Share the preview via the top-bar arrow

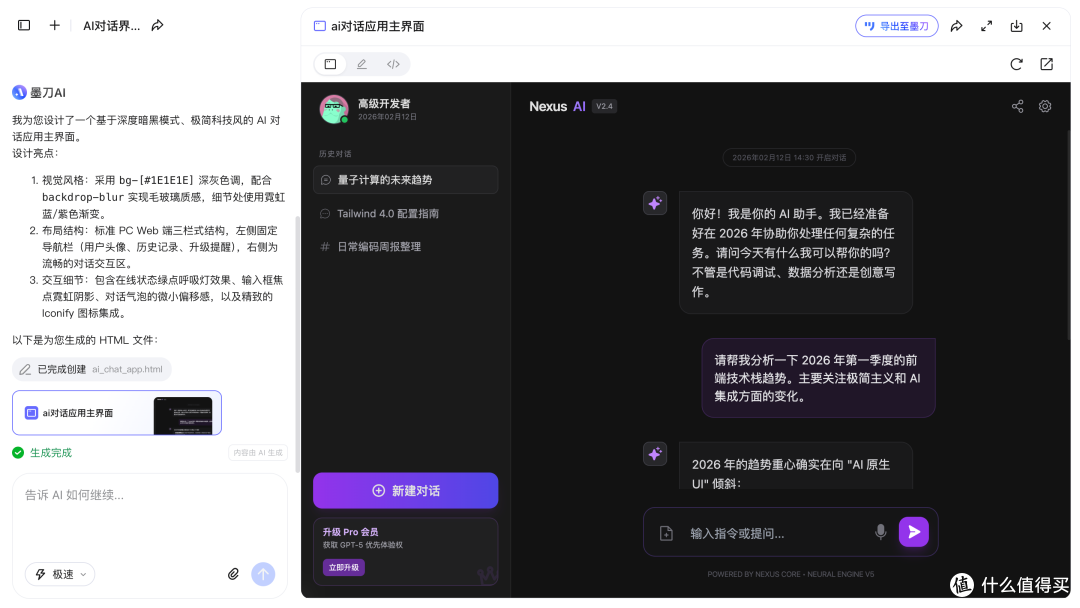pos(956,26)
